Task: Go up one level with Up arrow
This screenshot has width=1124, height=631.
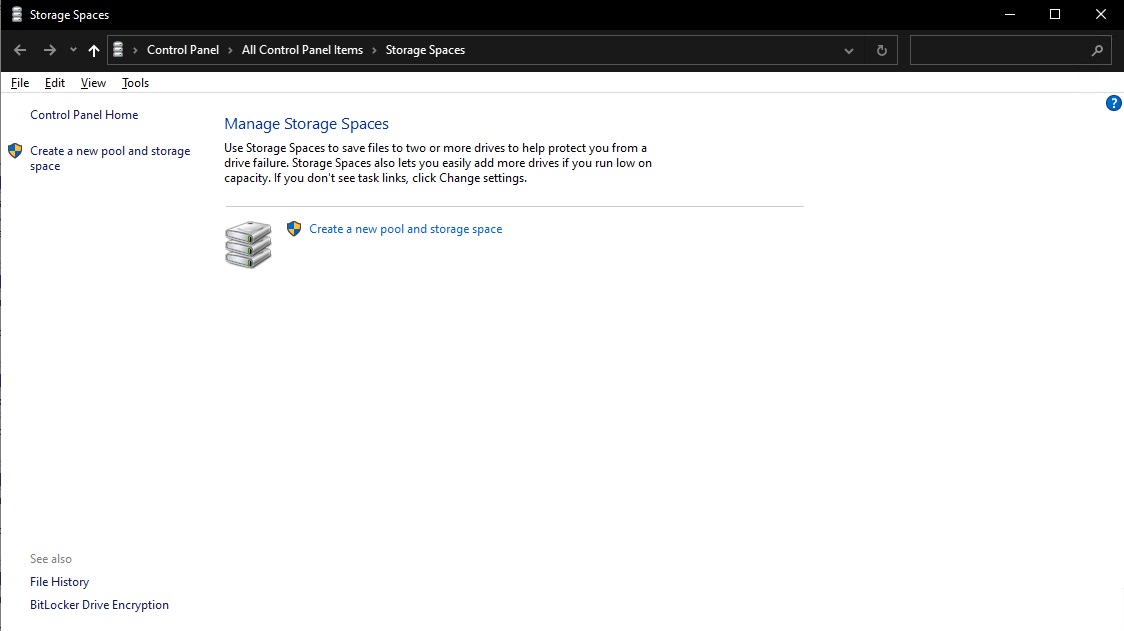Action: (x=94, y=50)
